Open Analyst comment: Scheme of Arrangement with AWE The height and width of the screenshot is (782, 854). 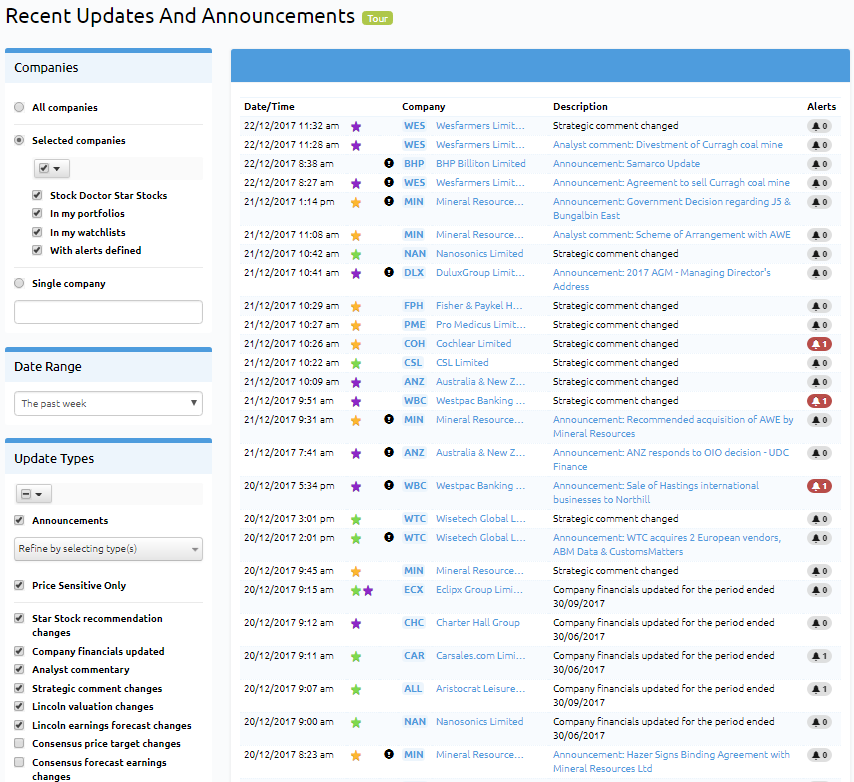672,235
